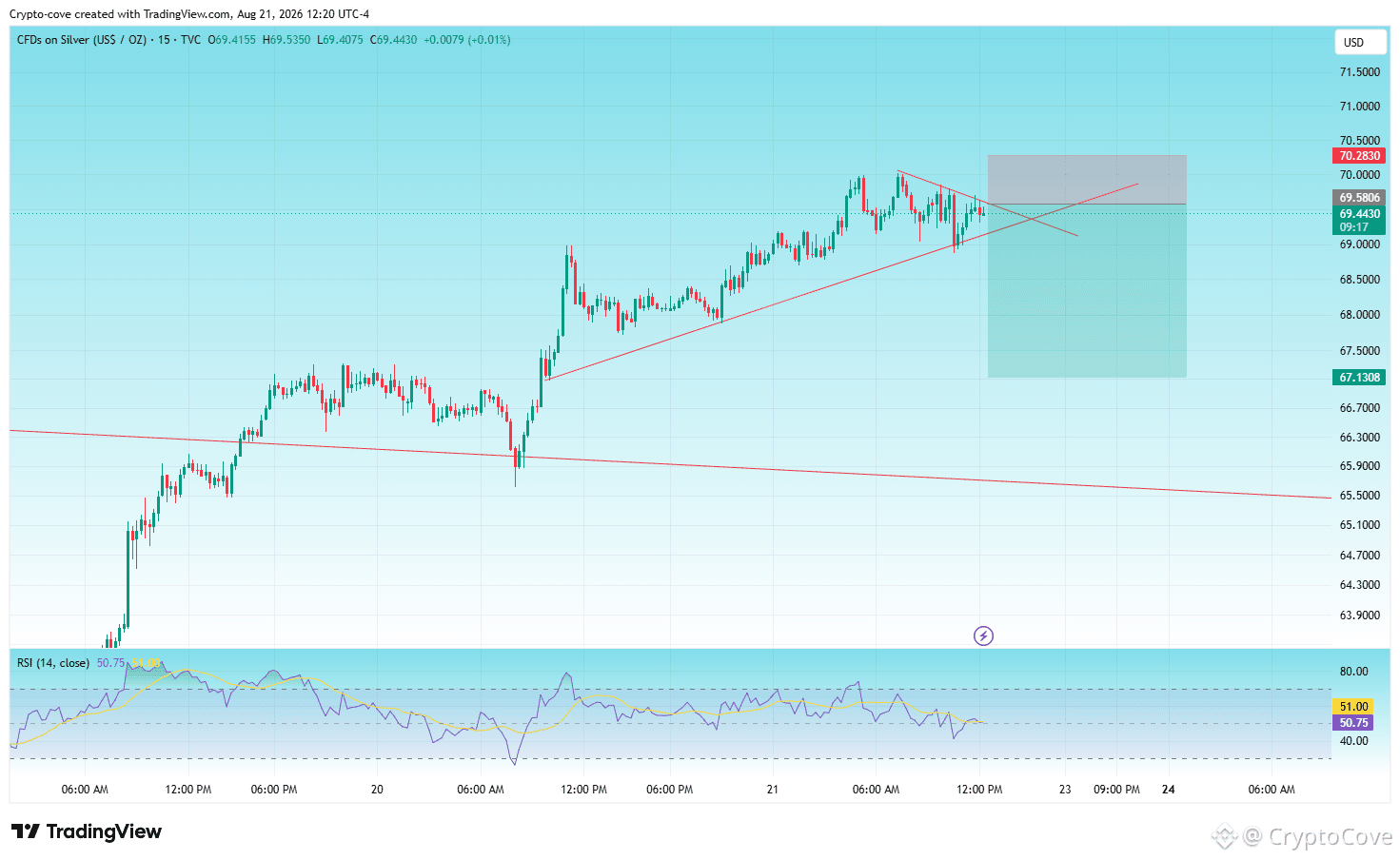Select the gray stop-loss zone of short position
The height and width of the screenshot is (860, 1400).
click(1087, 180)
